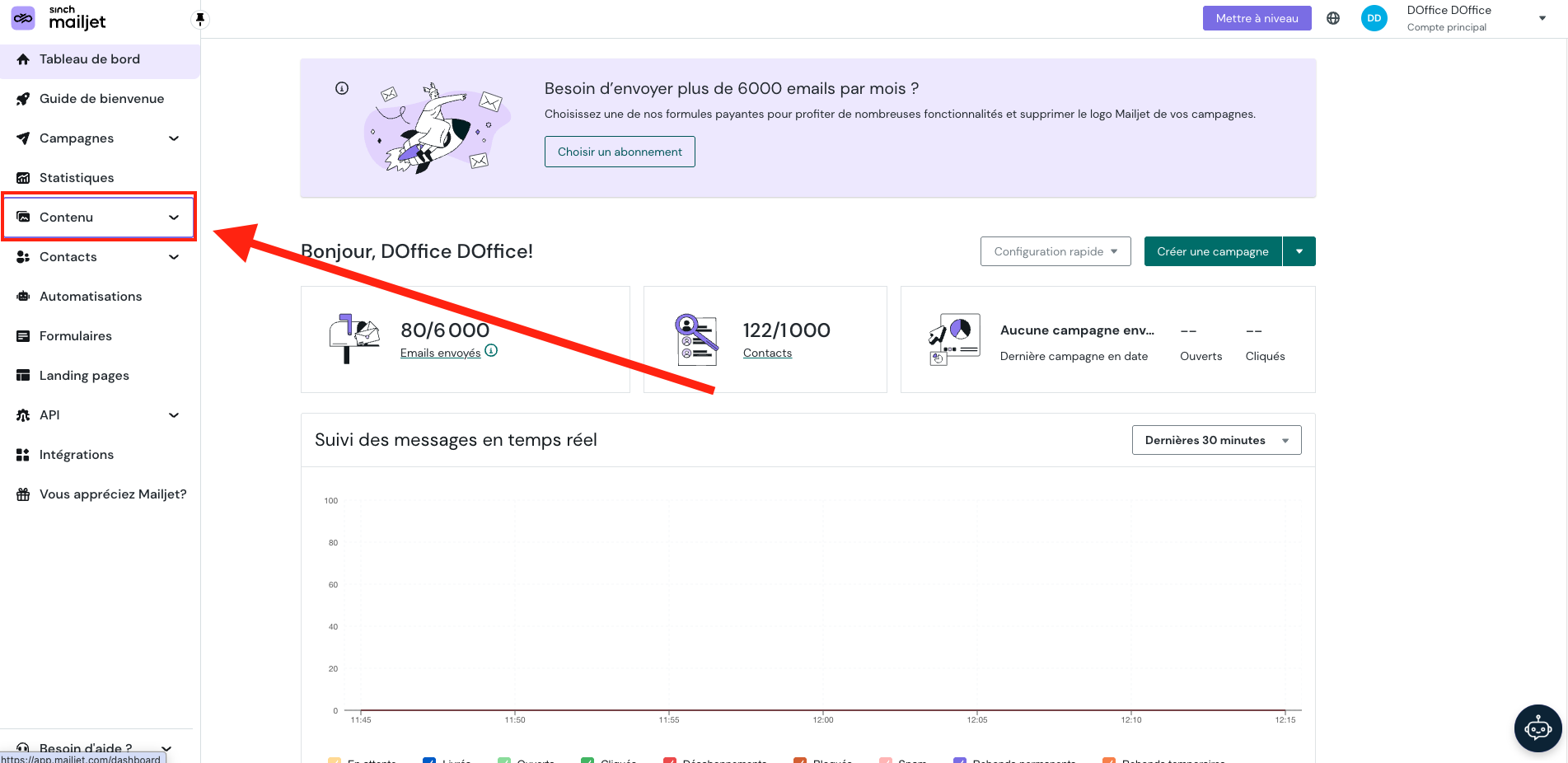Open the Emails envoyés link

[x=440, y=352]
